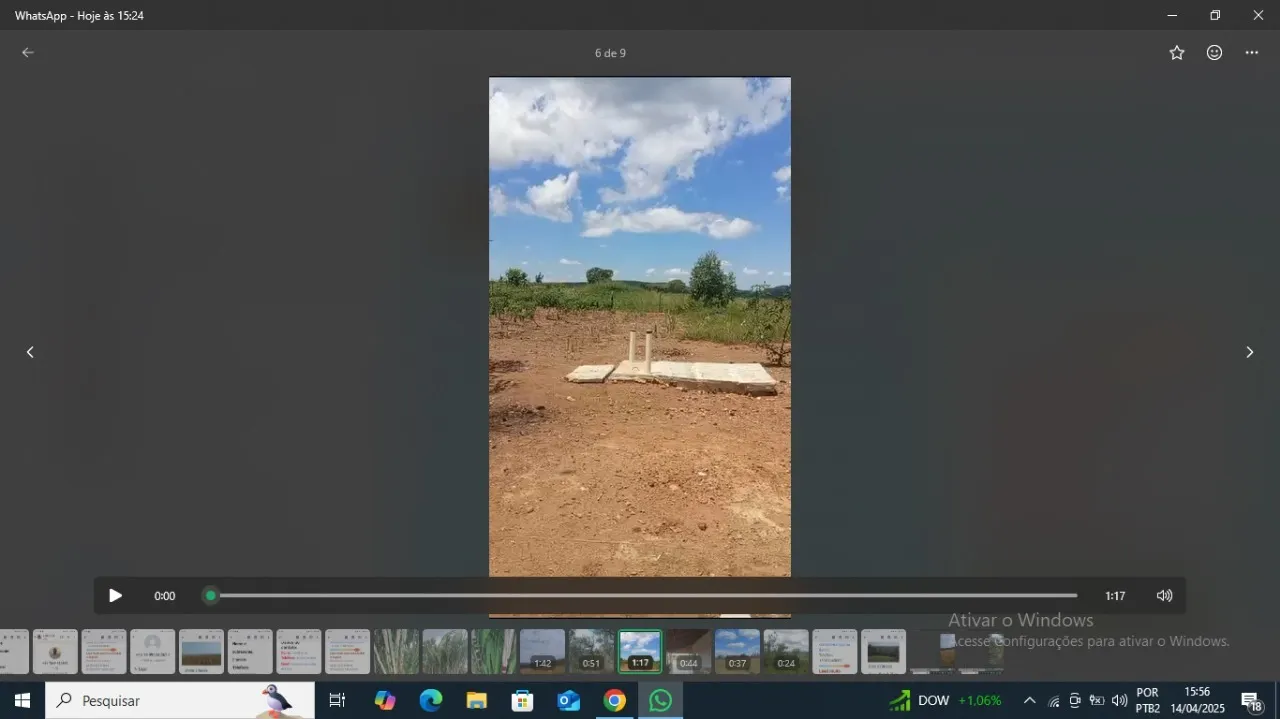Play the video
Viewport: 1280px width, 719px height.
115,596
